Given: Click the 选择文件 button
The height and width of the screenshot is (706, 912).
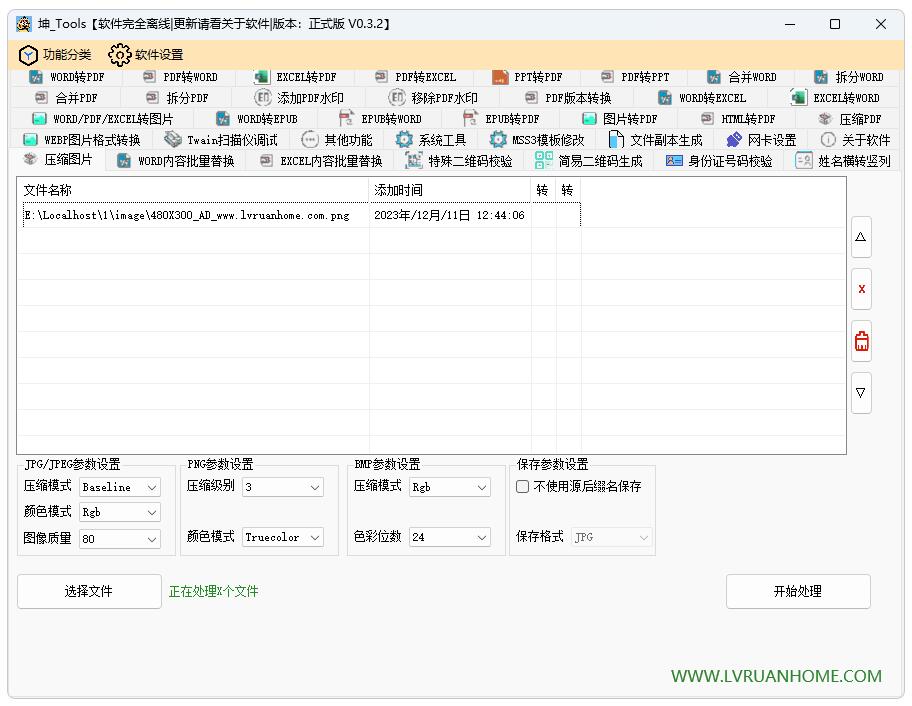Looking at the screenshot, I should [x=88, y=591].
